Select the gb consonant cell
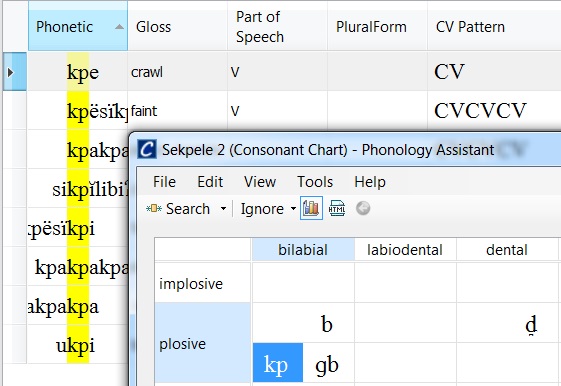The height and width of the screenshot is (386, 561). (x=327, y=364)
